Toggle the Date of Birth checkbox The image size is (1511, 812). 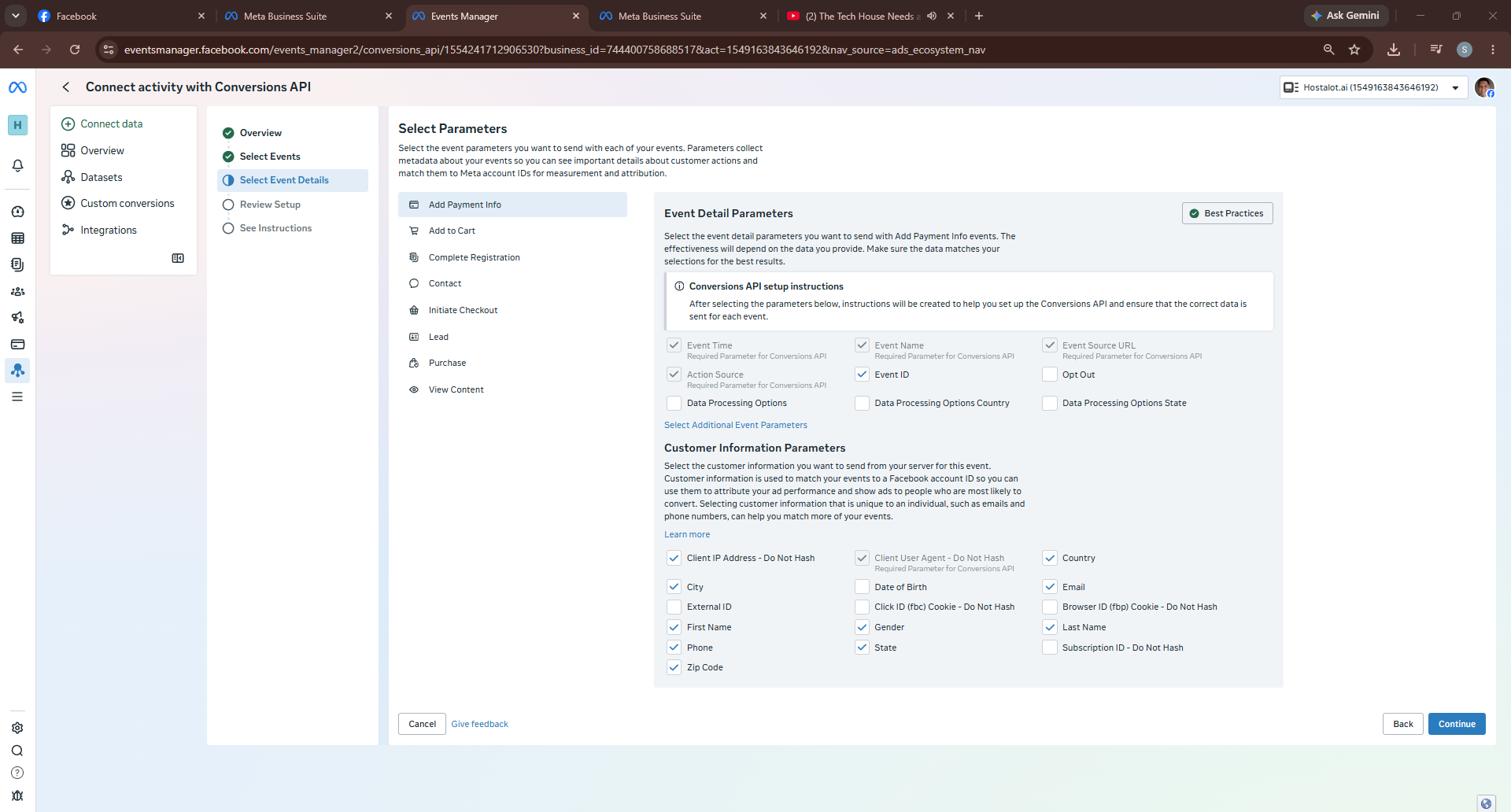(x=862, y=587)
